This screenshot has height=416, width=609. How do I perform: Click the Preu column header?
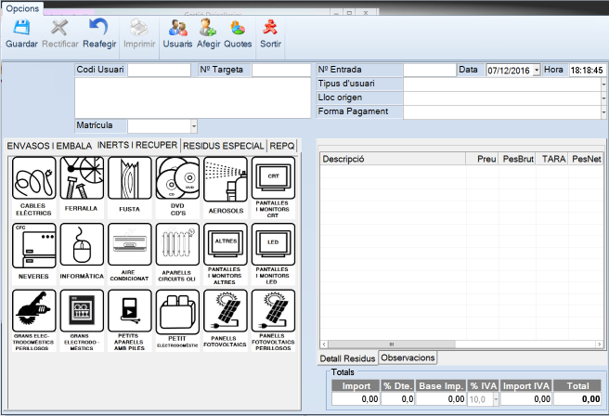click(482, 159)
